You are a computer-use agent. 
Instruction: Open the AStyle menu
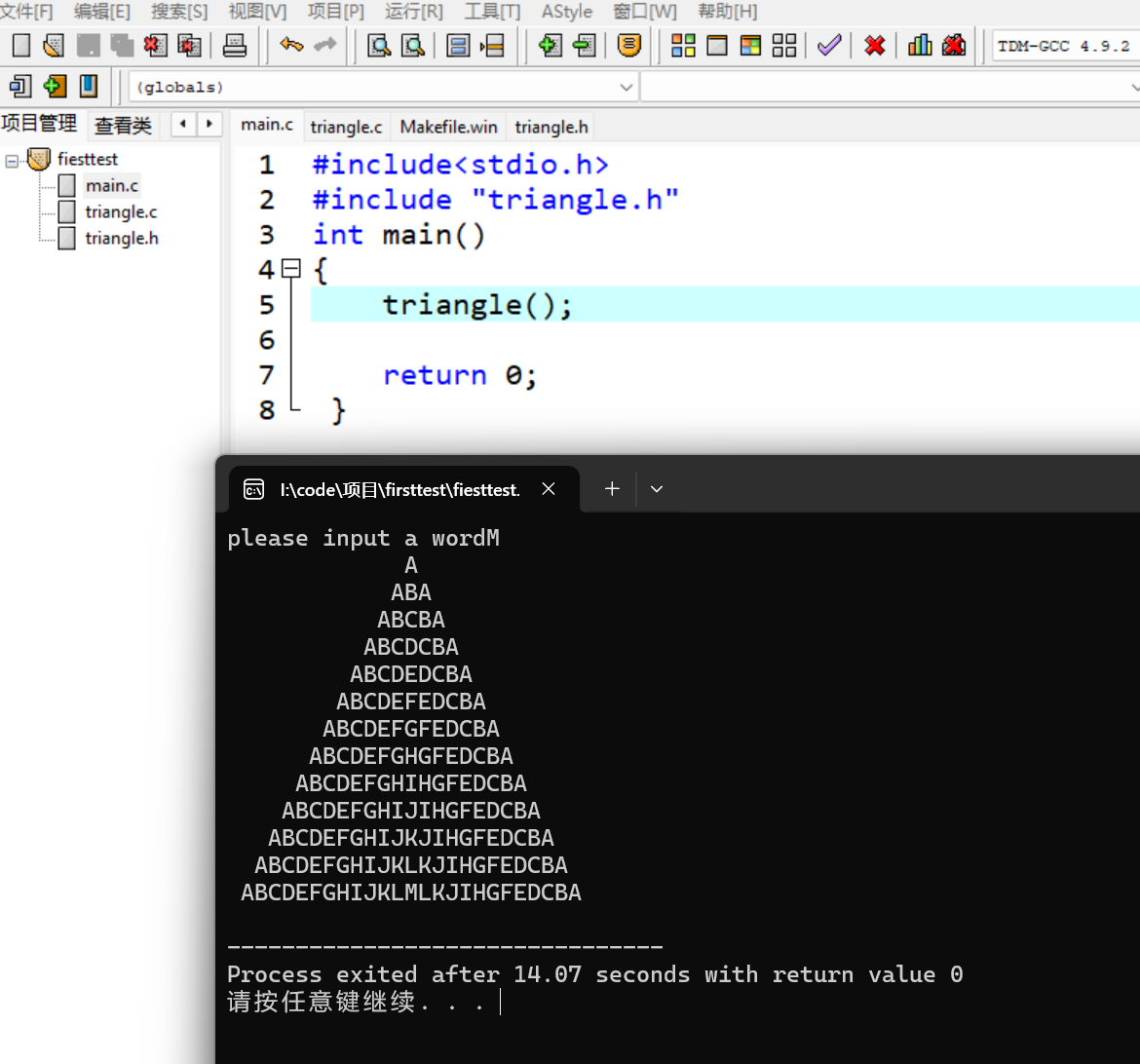(567, 12)
